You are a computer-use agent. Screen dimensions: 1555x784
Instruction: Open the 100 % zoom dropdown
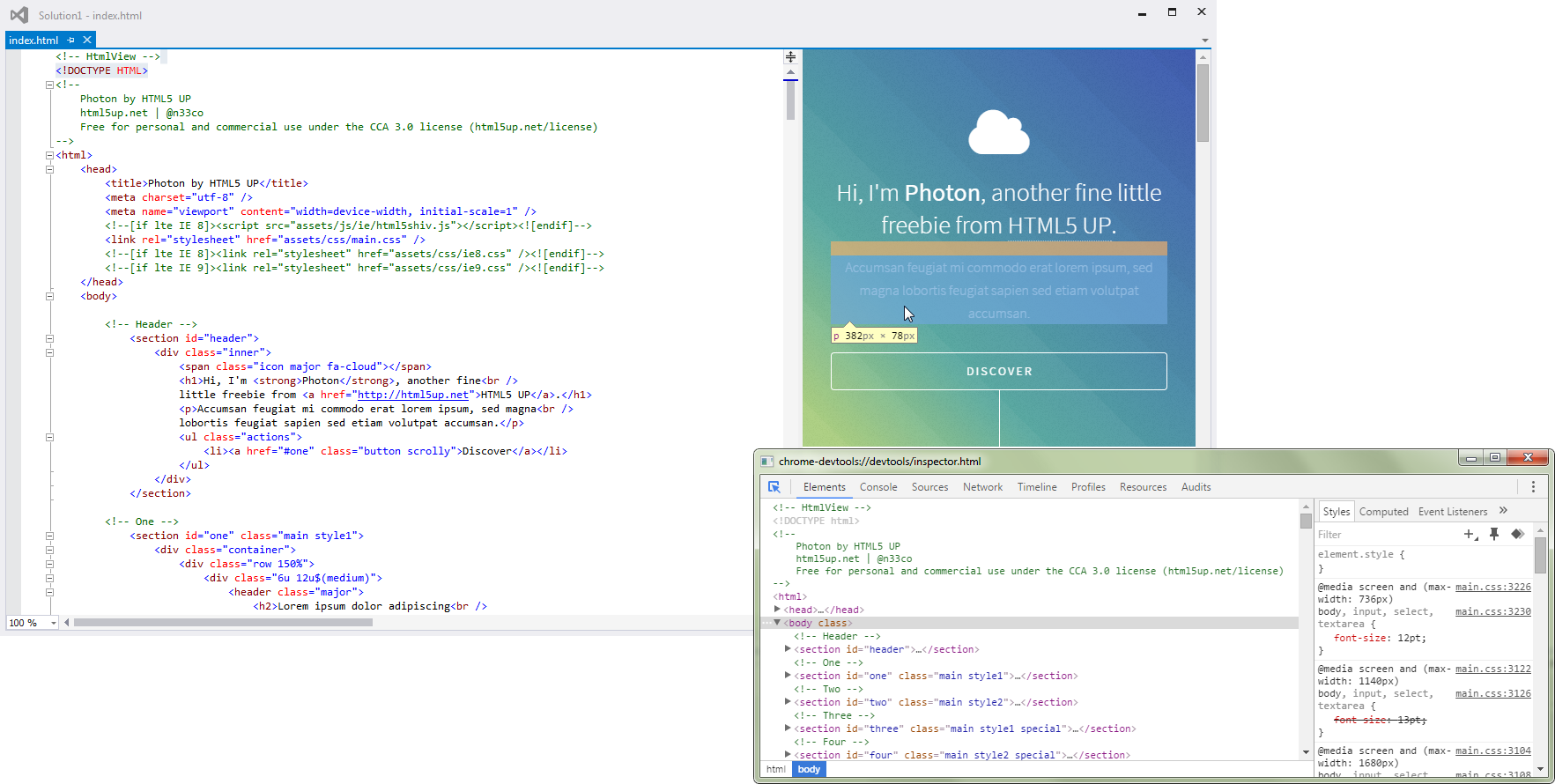[x=54, y=623]
